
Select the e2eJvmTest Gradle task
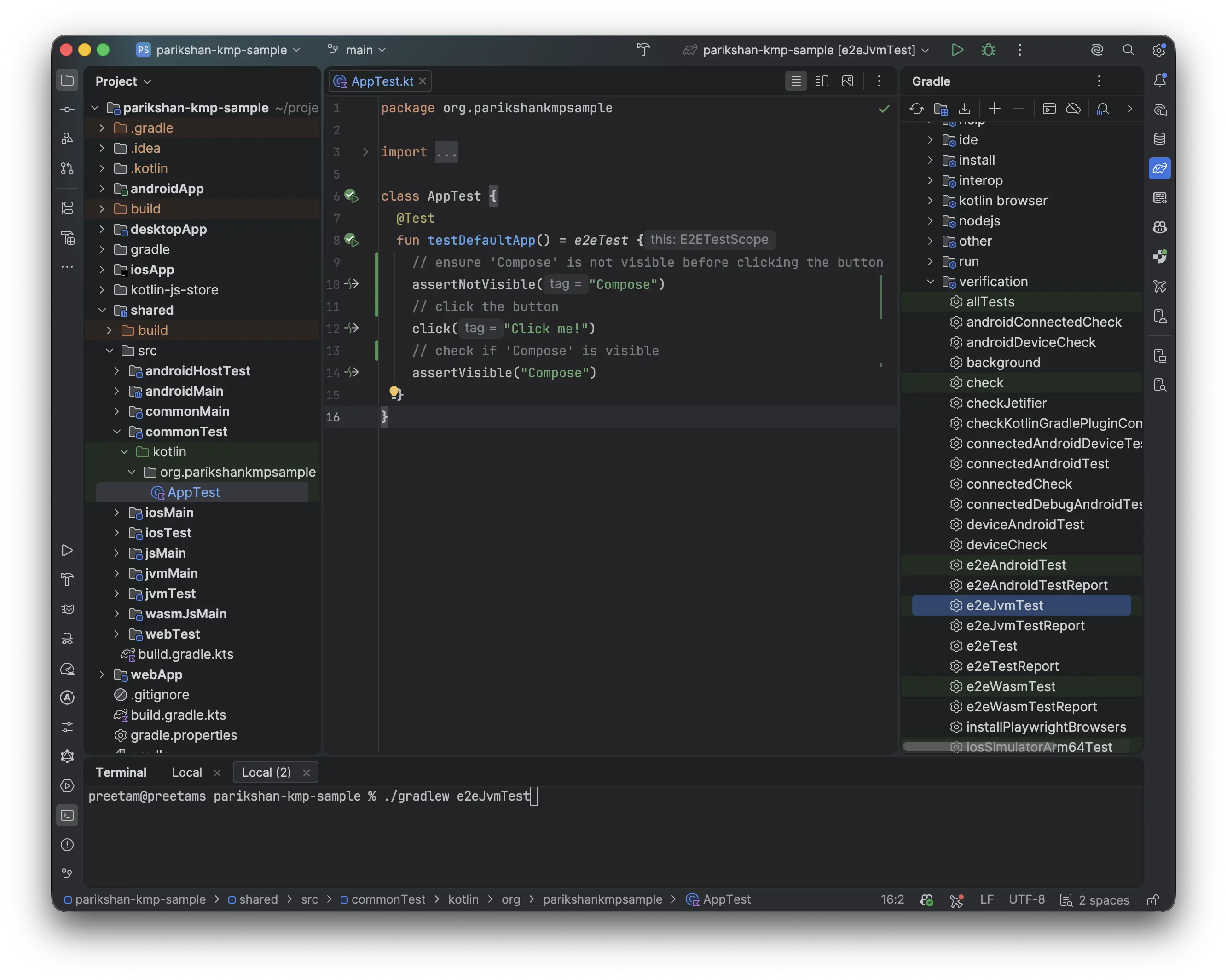click(1022, 606)
